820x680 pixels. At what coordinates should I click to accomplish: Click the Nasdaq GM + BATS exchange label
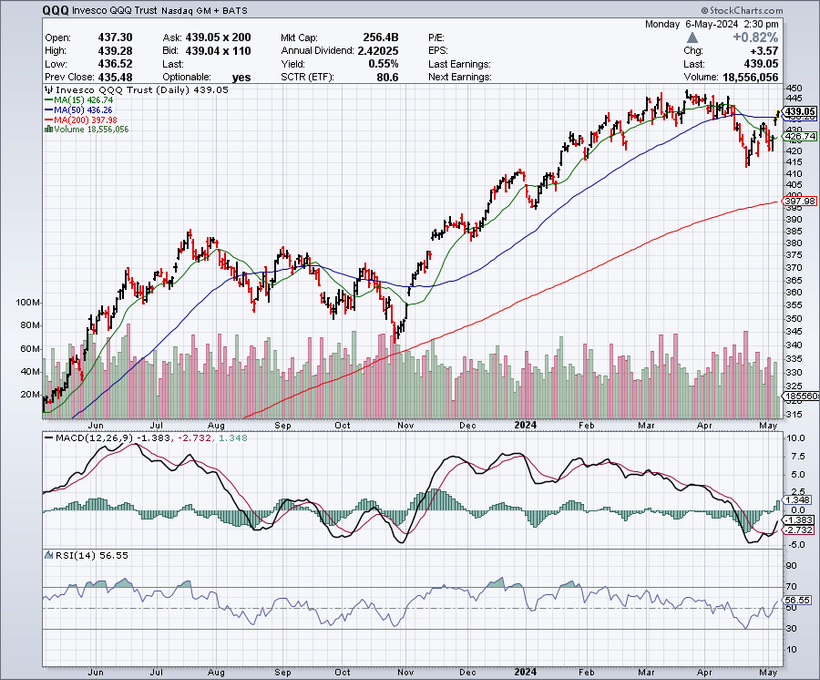click(x=204, y=10)
